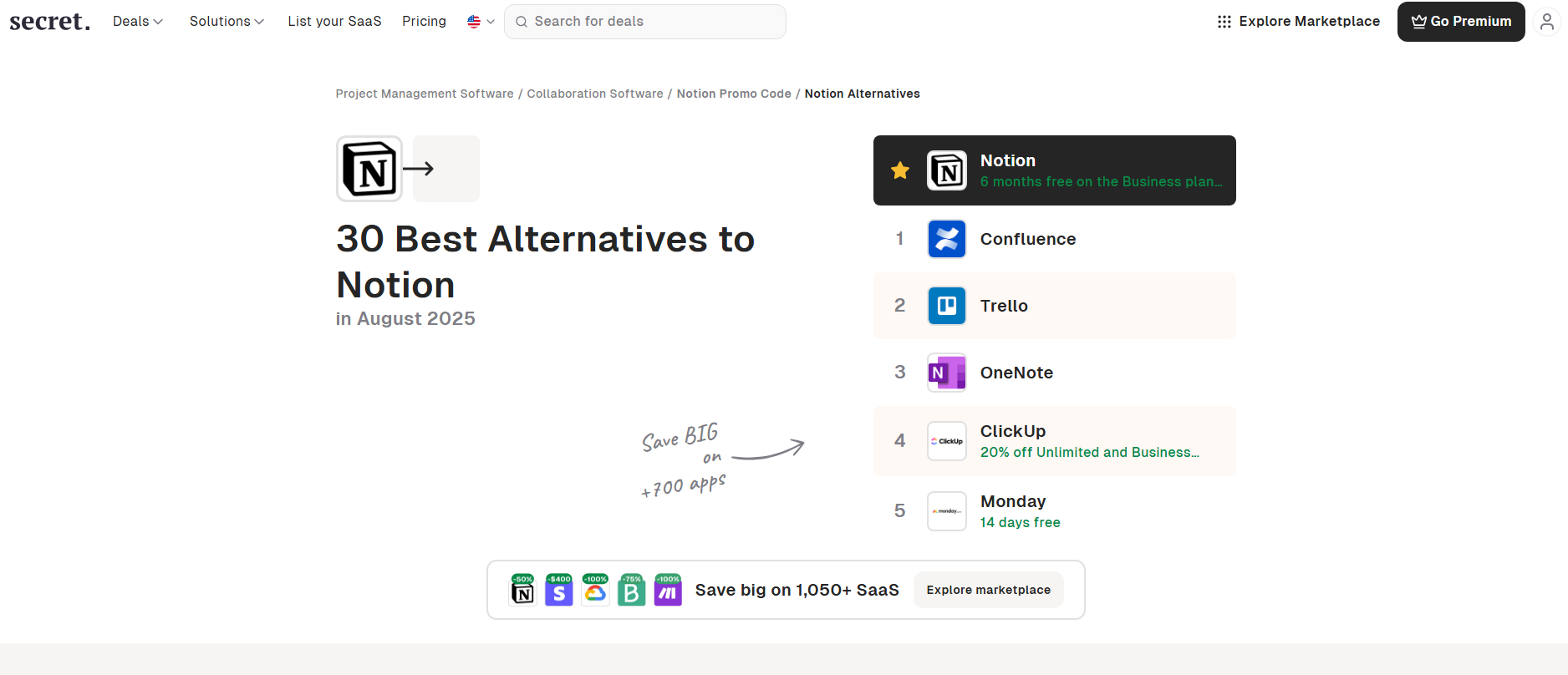Open the Monday alternative entry
Image resolution: width=1568 pixels, height=675 pixels.
click(1055, 511)
